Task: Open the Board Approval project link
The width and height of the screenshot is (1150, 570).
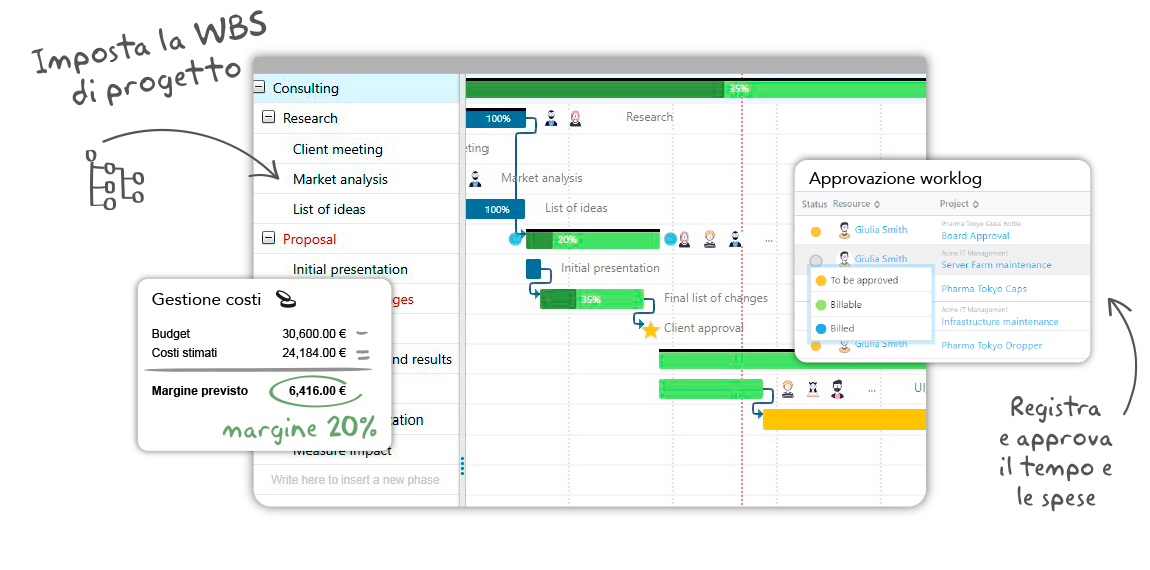Action: [975, 236]
